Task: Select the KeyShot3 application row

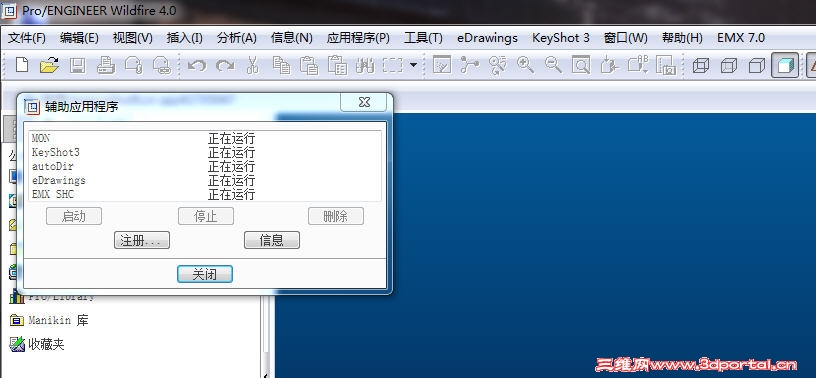Action: click(205, 153)
